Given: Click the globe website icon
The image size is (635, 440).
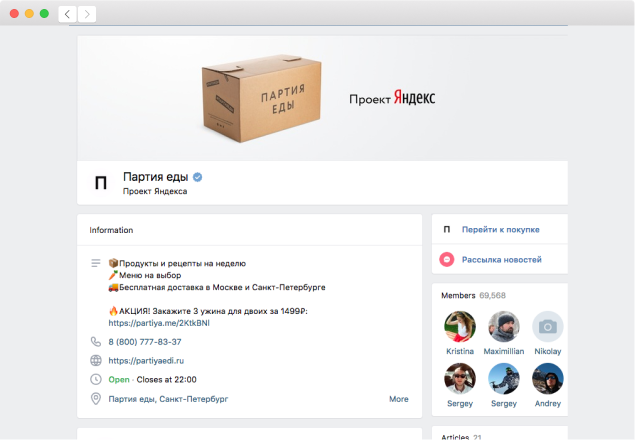Looking at the screenshot, I should (x=96, y=360).
